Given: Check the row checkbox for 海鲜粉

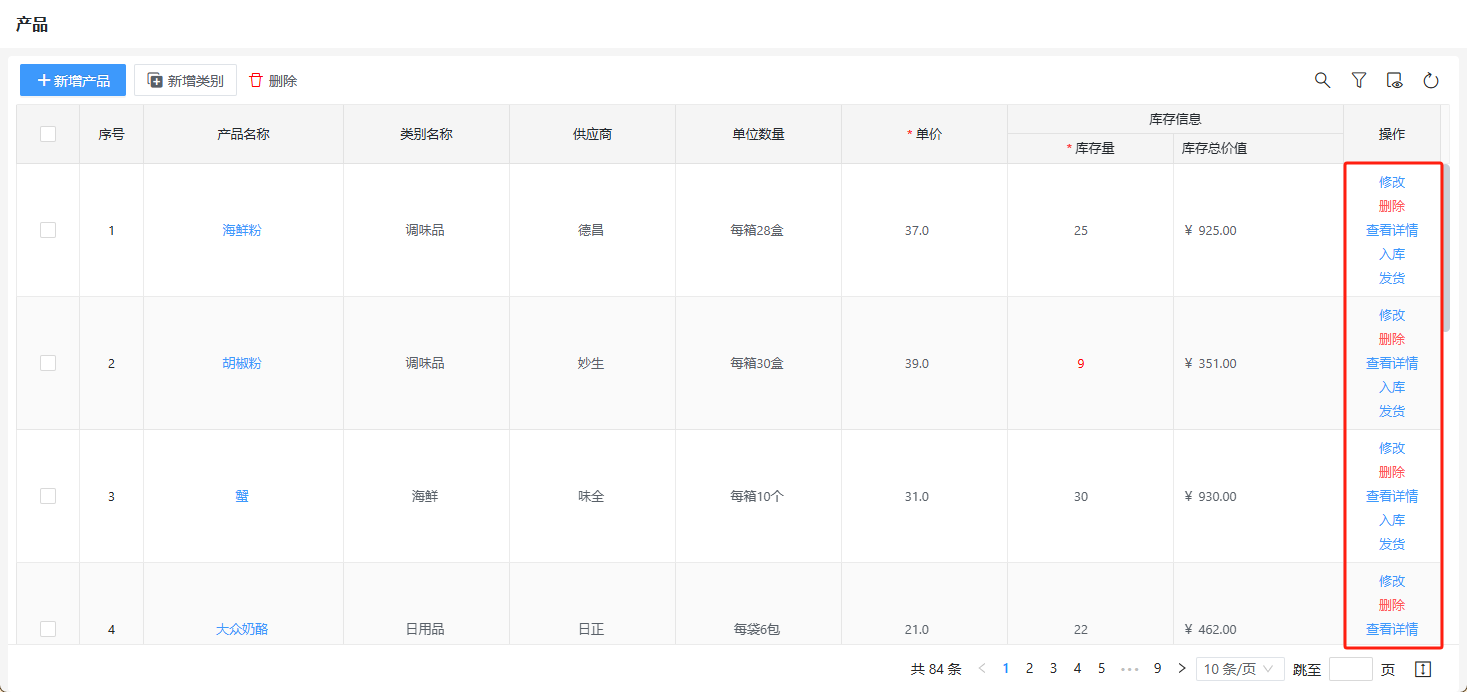Looking at the screenshot, I should 48,230.
